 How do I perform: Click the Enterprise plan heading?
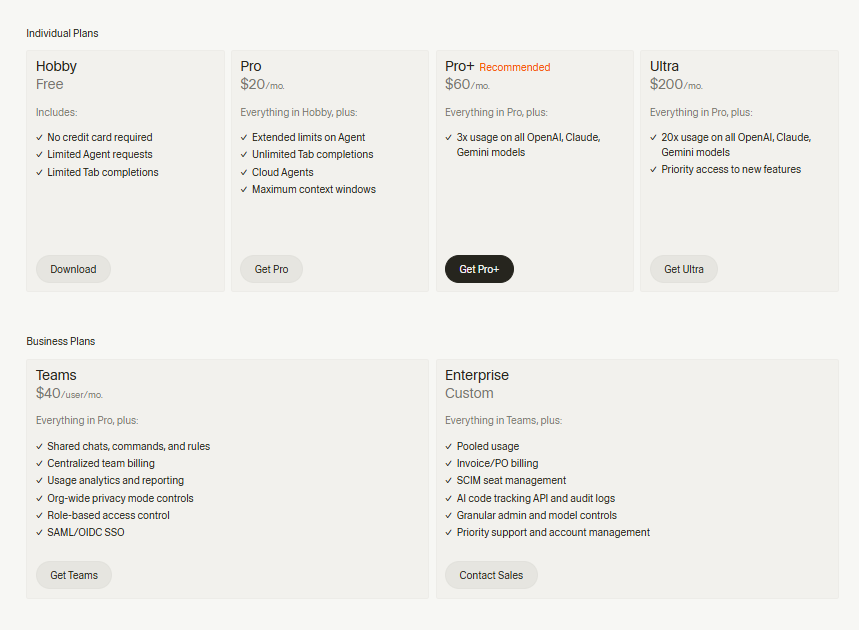pos(477,375)
